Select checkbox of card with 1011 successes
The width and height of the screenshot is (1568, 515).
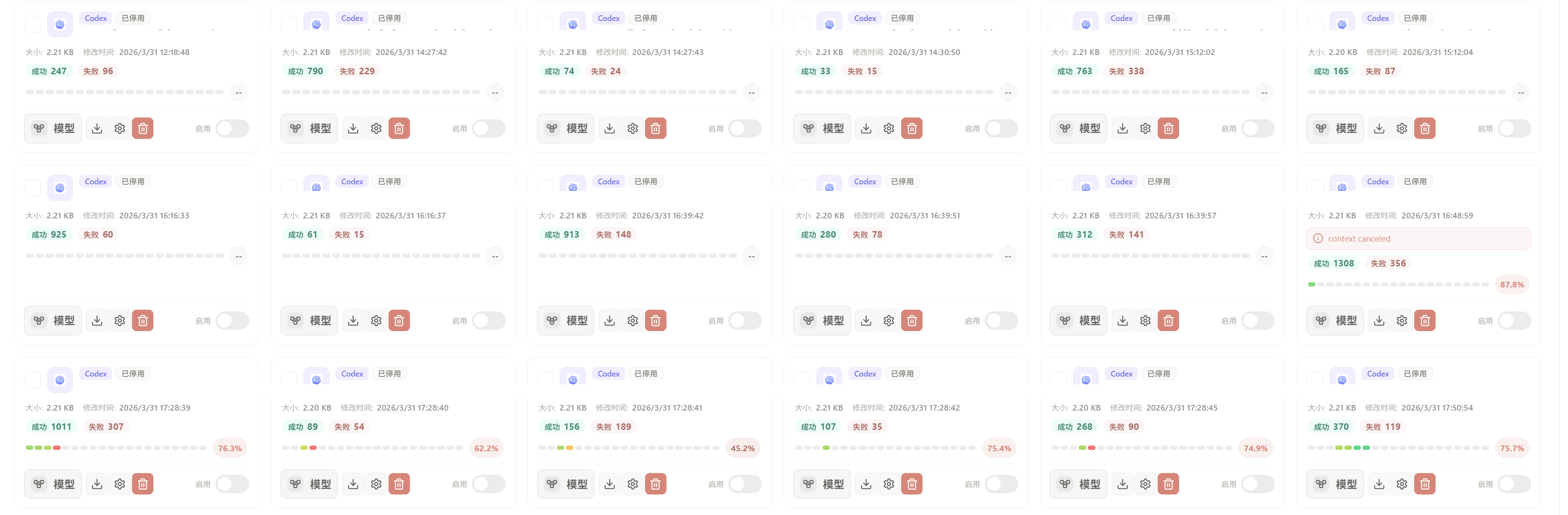[32, 380]
